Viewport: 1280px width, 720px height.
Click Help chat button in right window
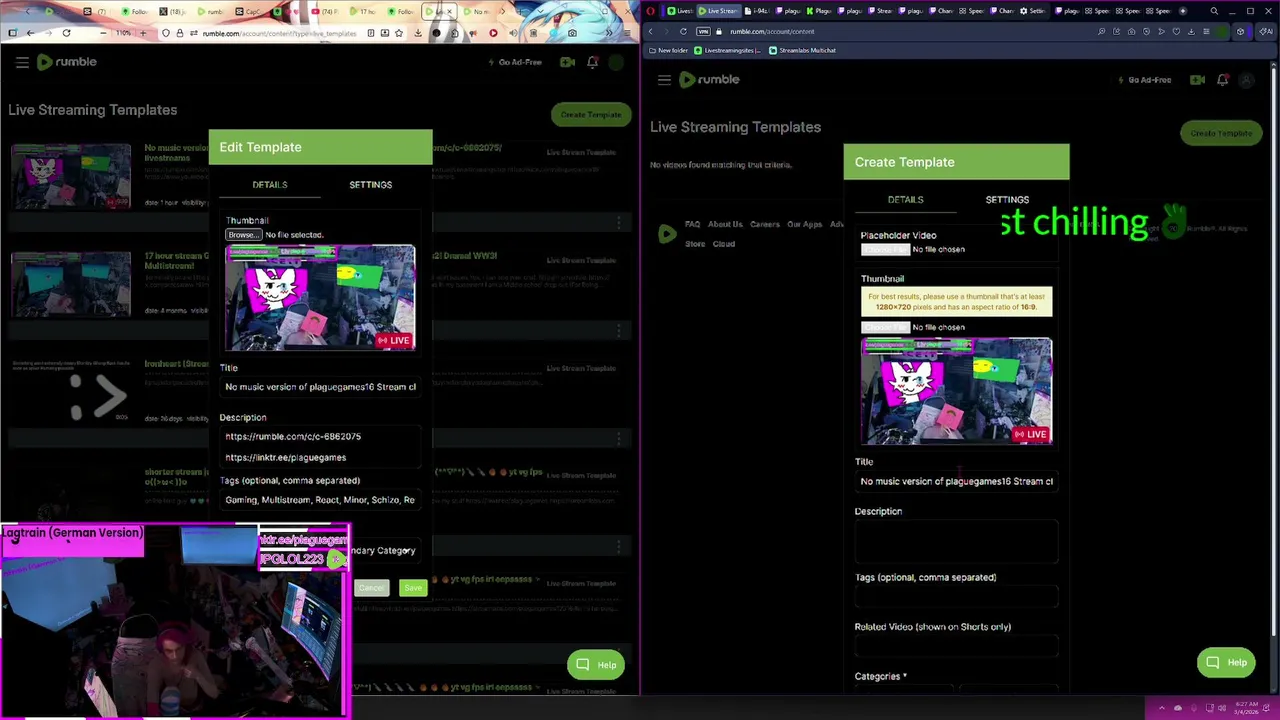(1226, 663)
